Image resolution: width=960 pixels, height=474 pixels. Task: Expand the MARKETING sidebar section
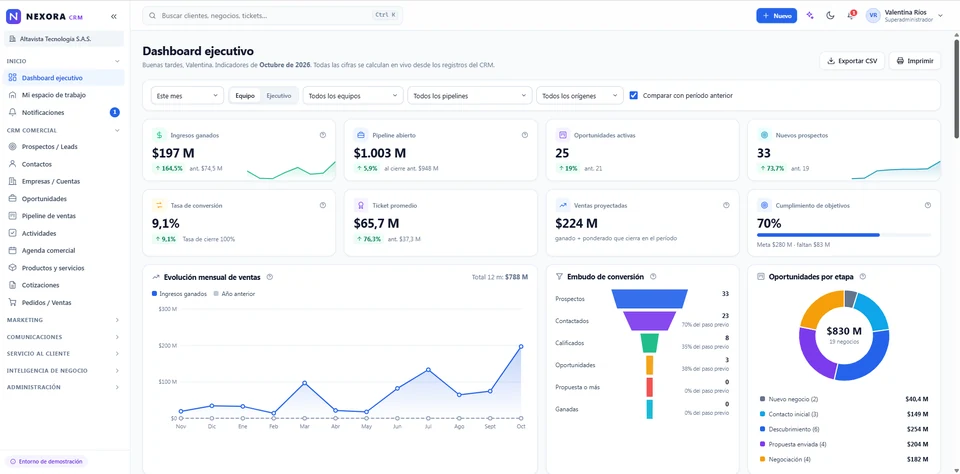coord(64,320)
